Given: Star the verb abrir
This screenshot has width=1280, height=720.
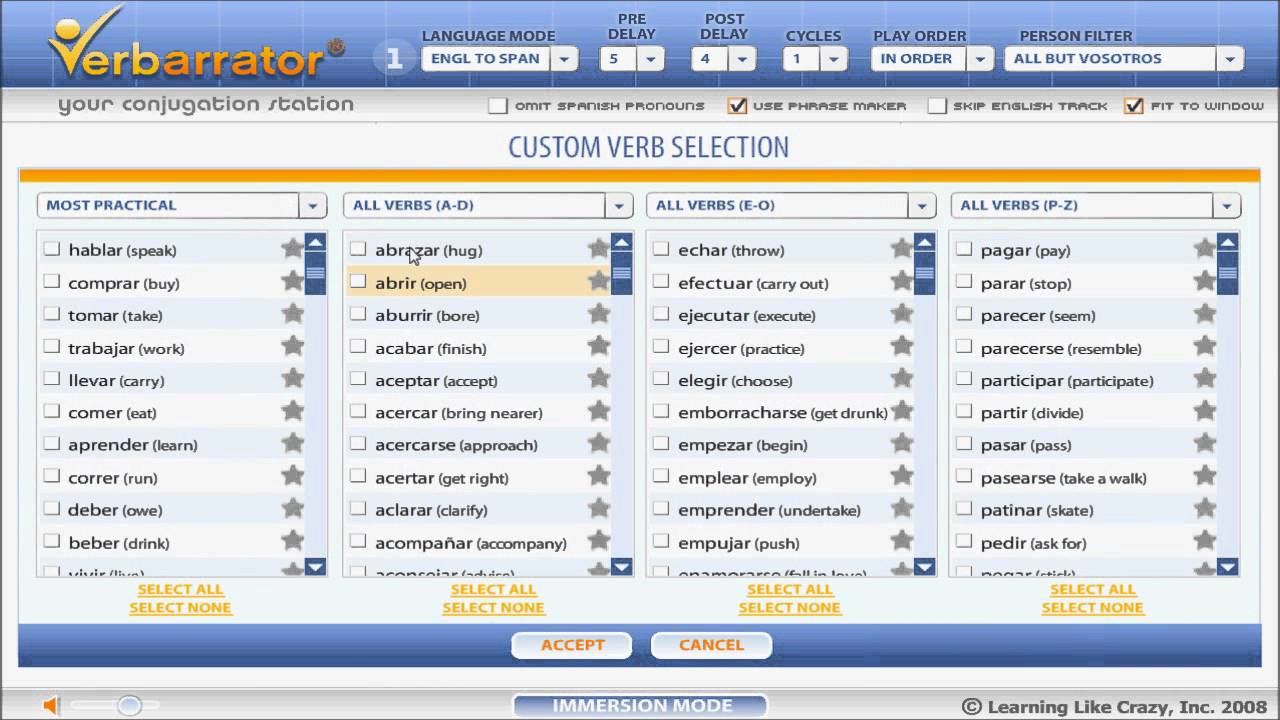Looking at the screenshot, I should (598, 282).
